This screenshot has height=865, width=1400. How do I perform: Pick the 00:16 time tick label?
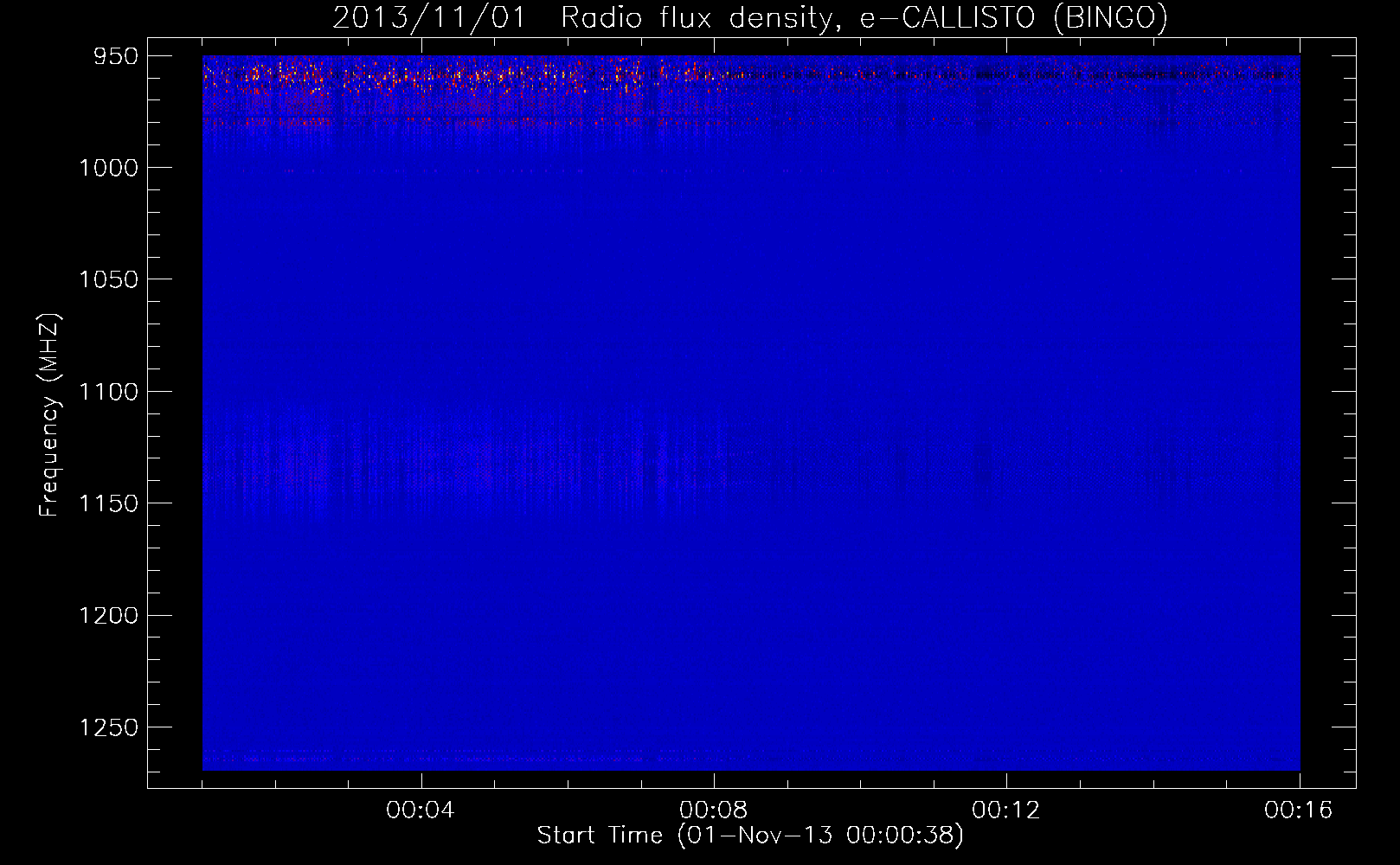[x=1299, y=811]
